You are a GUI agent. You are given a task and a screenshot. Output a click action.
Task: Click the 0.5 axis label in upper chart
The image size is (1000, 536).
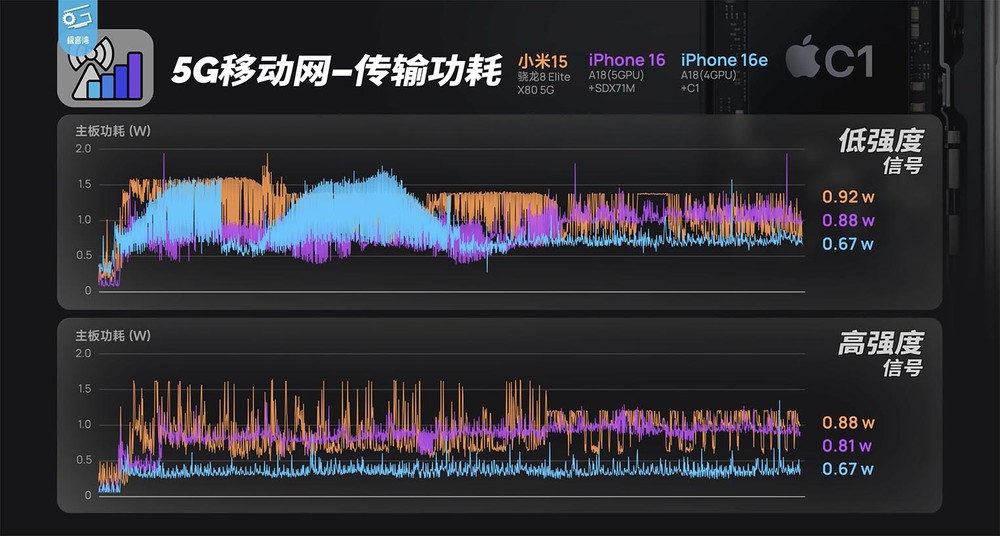point(84,255)
